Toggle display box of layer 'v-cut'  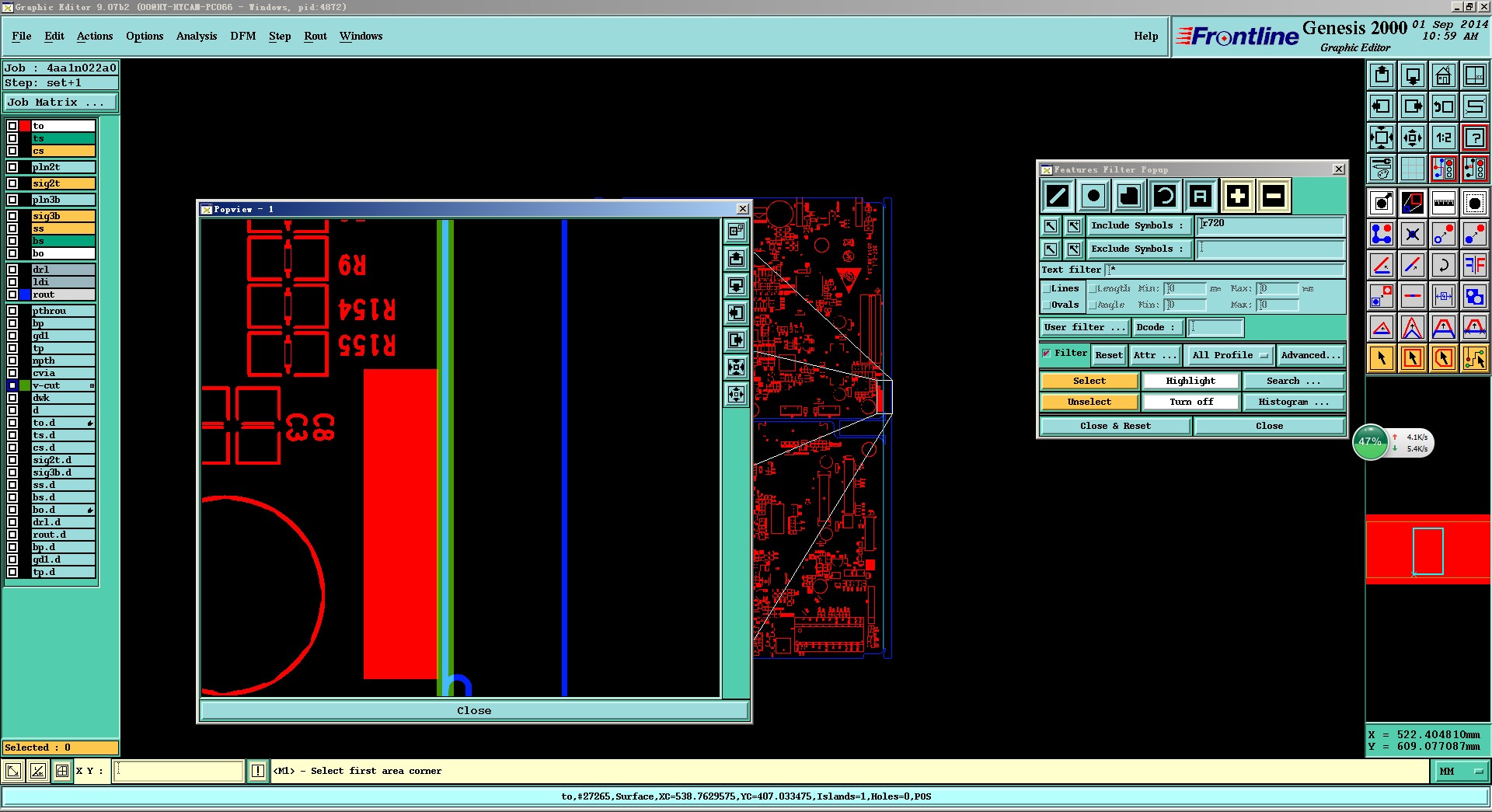pyautogui.click(x=12, y=385)
